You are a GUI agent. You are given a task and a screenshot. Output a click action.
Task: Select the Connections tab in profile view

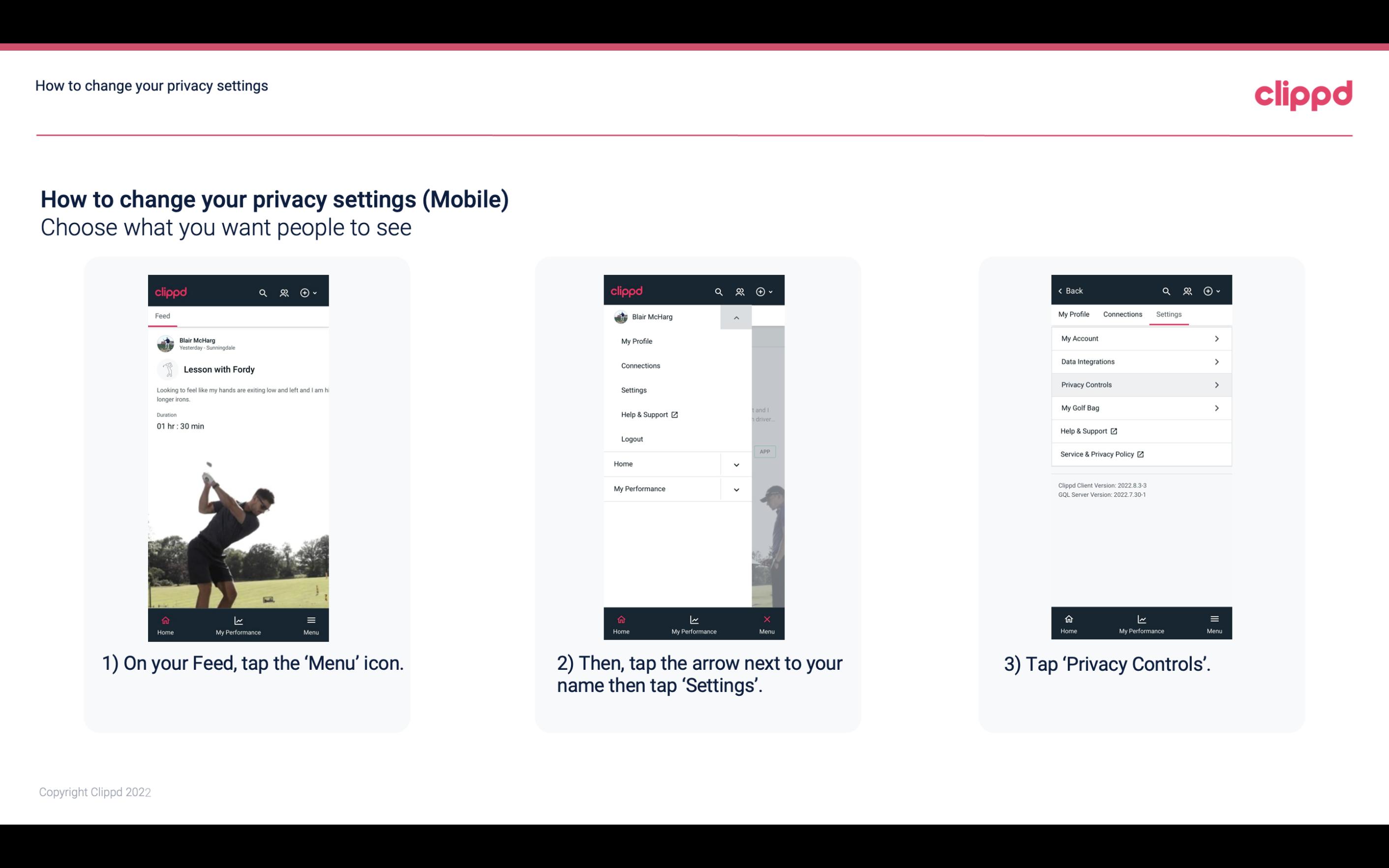coord(1122,314)
